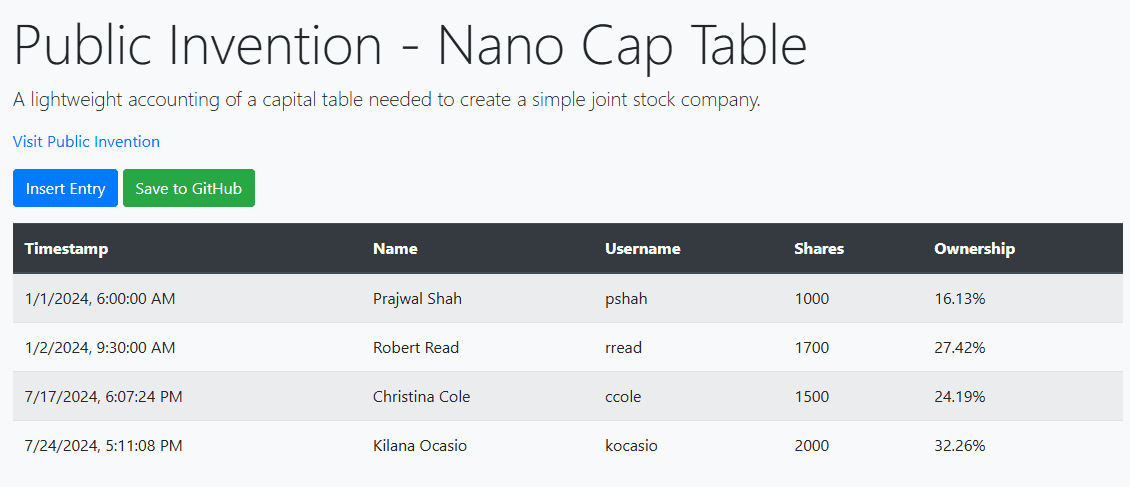Click the Shares column header

coord(819,248)
